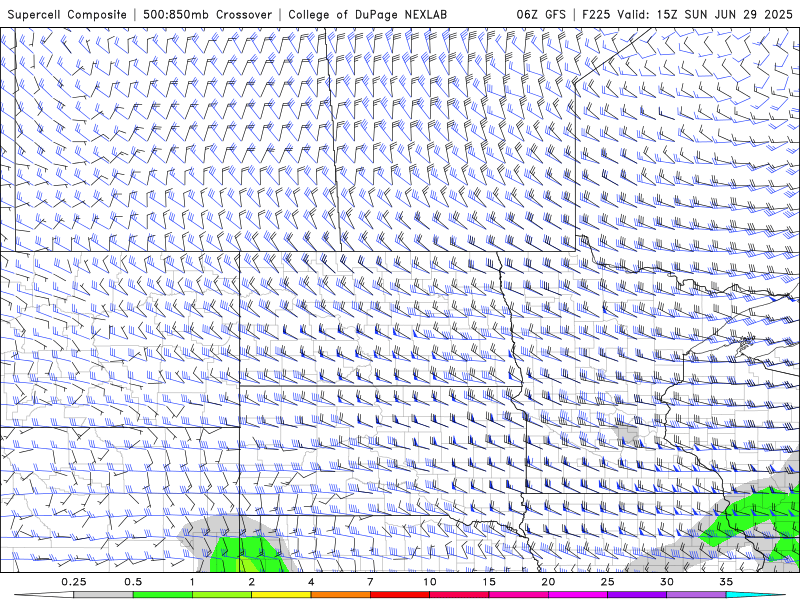Click the "College of DuPage NEXLAB" text

[x=367, y=14]
